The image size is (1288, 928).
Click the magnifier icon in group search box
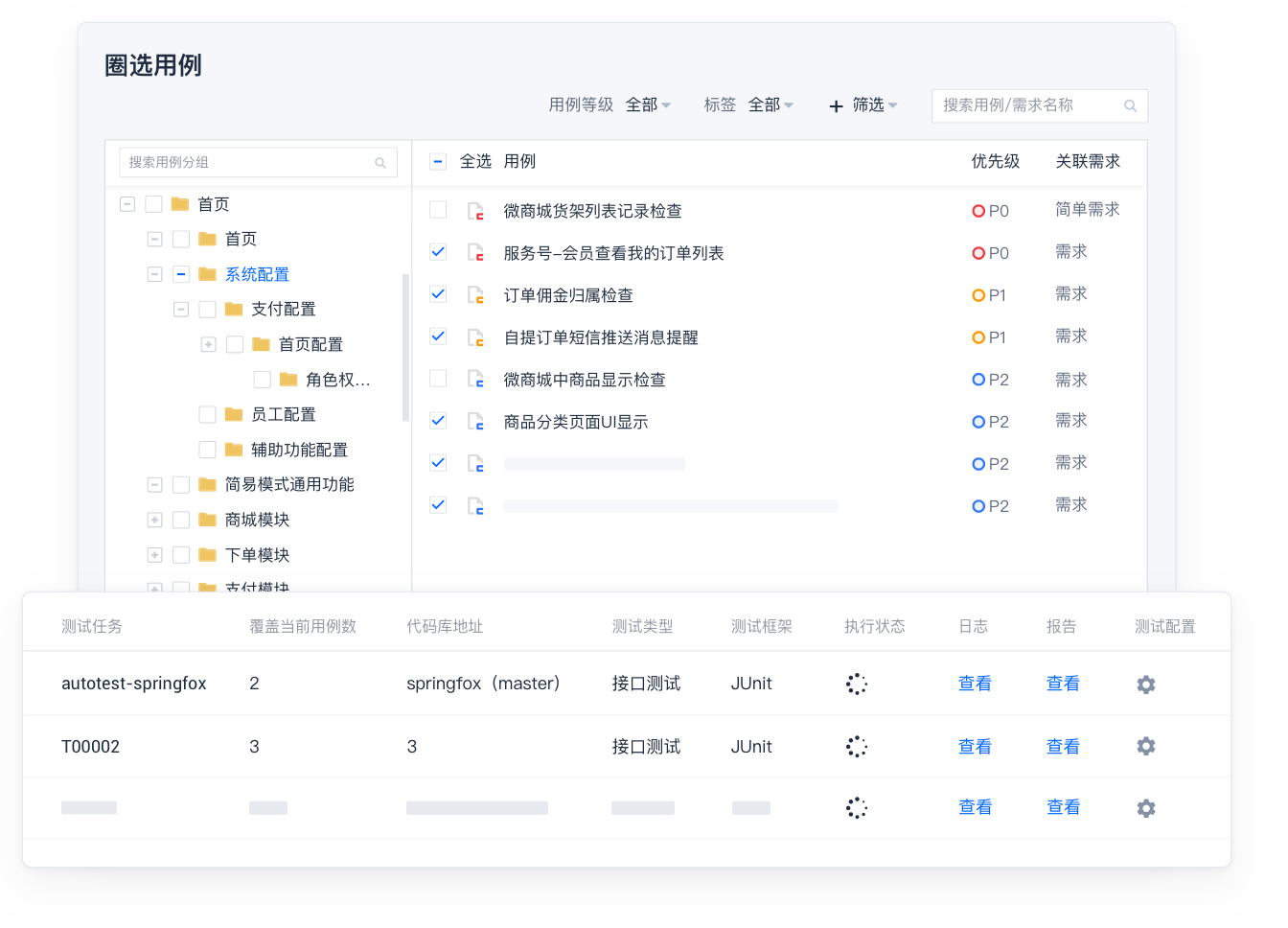coord(380,163)
